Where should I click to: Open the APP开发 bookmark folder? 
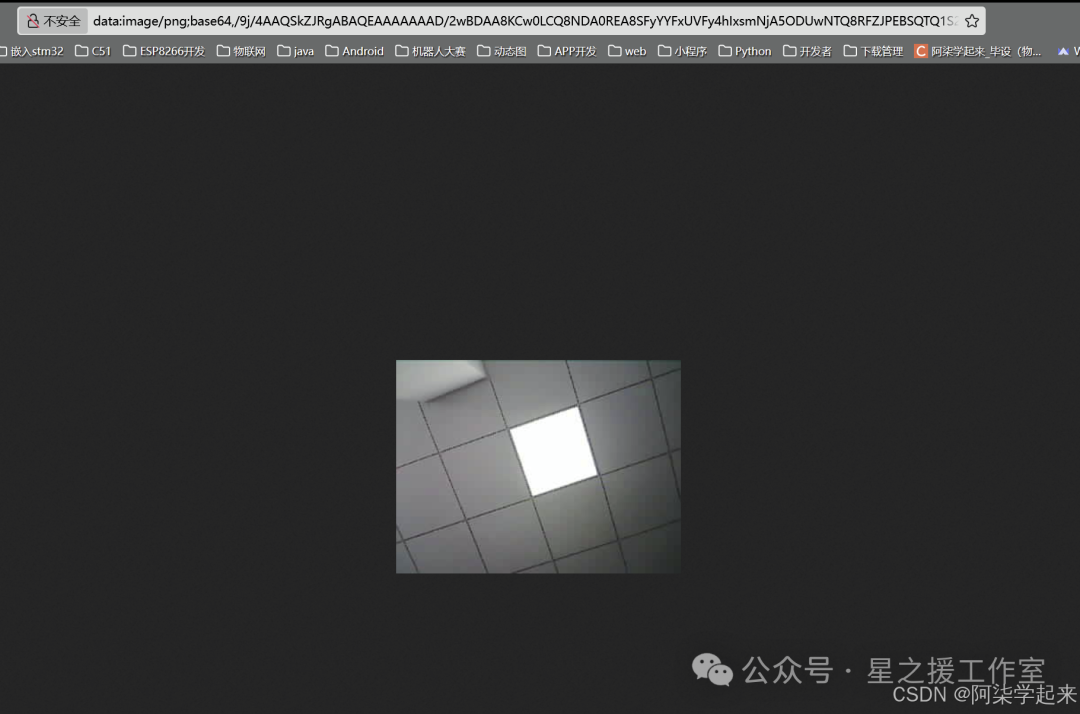(x=567, y=51)
